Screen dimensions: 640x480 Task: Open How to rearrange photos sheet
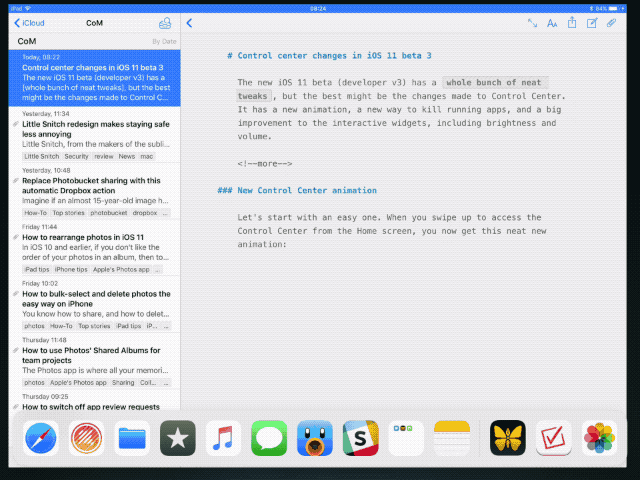point(94,248)
